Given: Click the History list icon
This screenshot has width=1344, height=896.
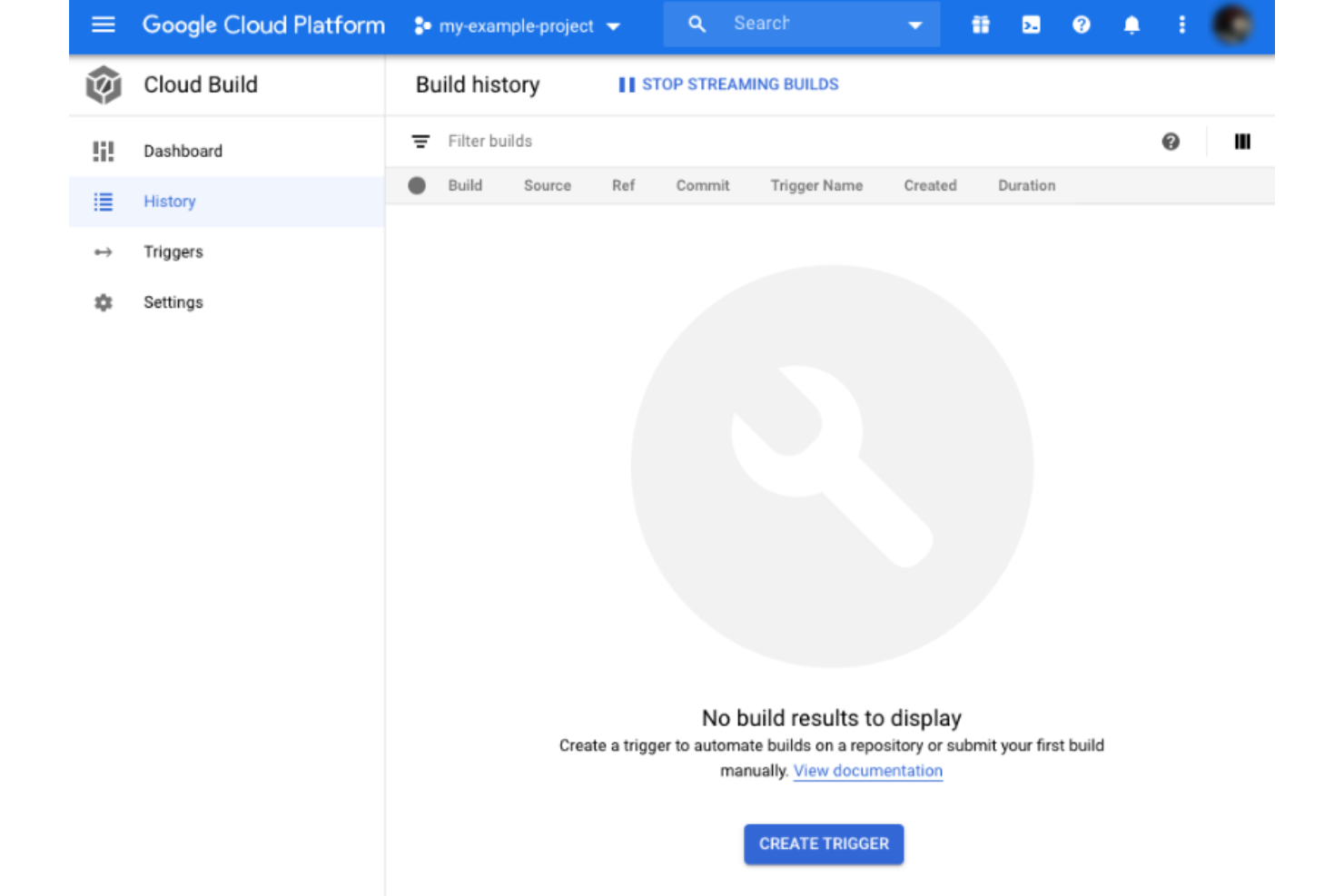Looking at the screenshot, I should 104,202.
